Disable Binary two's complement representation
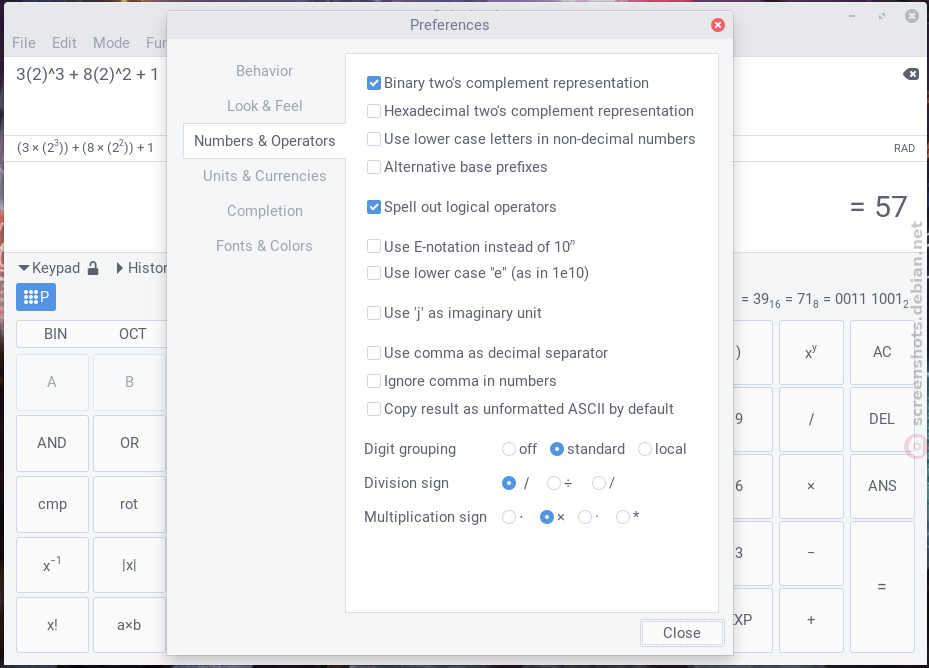The width and height of the screenshot is (929, 668). (373, 83)
